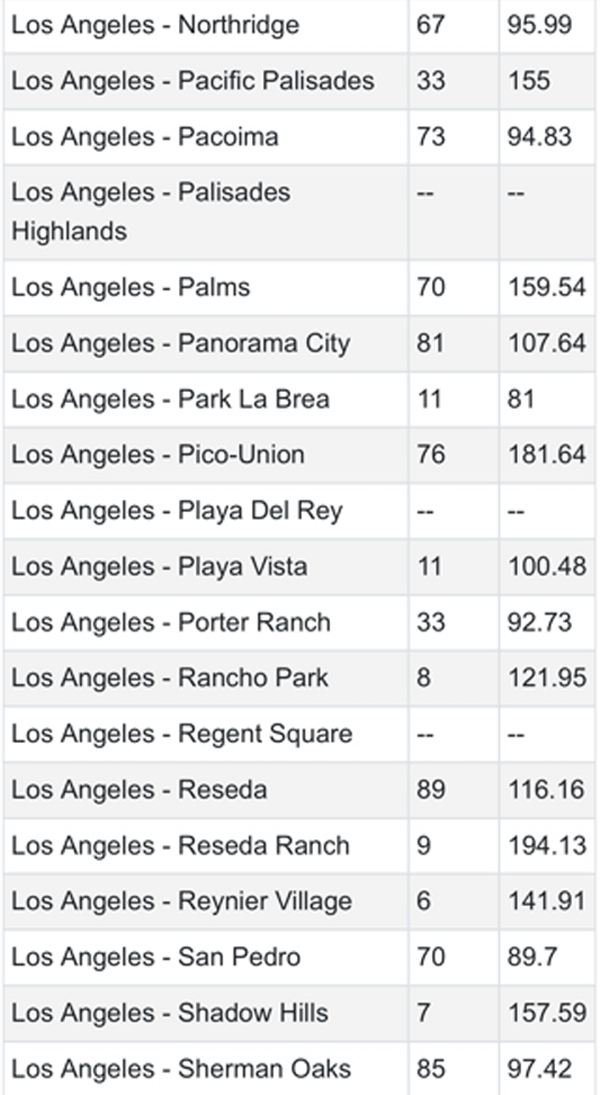Click San Pedro's value 89.7

(x=540, y=957)
